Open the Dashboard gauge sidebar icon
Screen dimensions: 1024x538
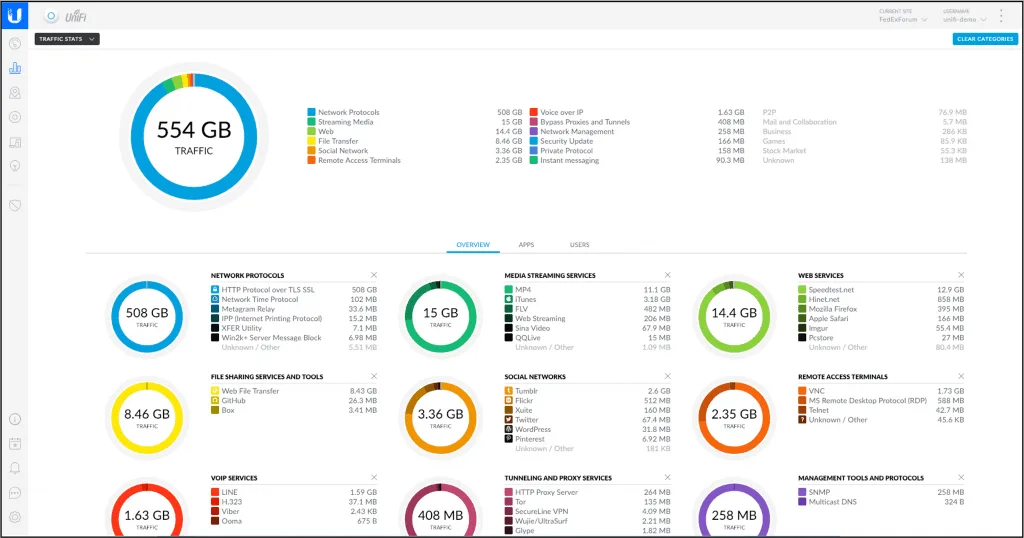15,44
